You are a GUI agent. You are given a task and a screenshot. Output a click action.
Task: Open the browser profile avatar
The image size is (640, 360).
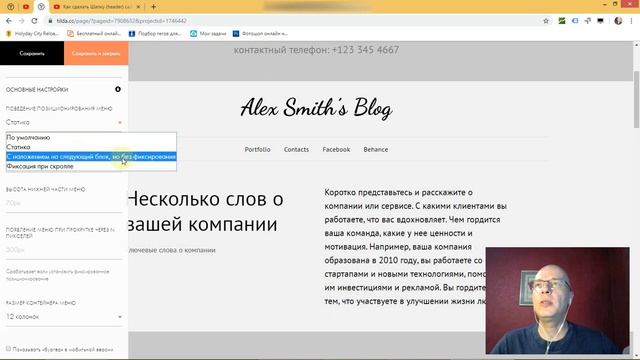click(x=618, y=21)
